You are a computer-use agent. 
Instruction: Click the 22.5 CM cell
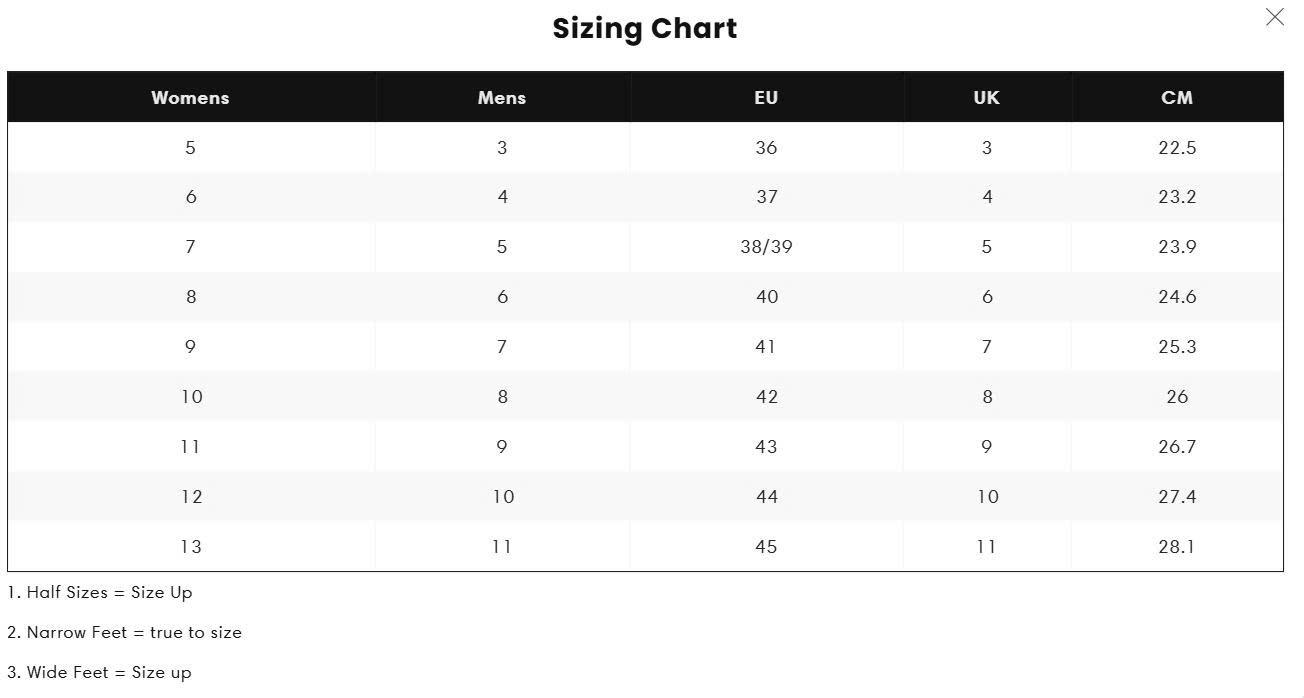(1177, 148)
